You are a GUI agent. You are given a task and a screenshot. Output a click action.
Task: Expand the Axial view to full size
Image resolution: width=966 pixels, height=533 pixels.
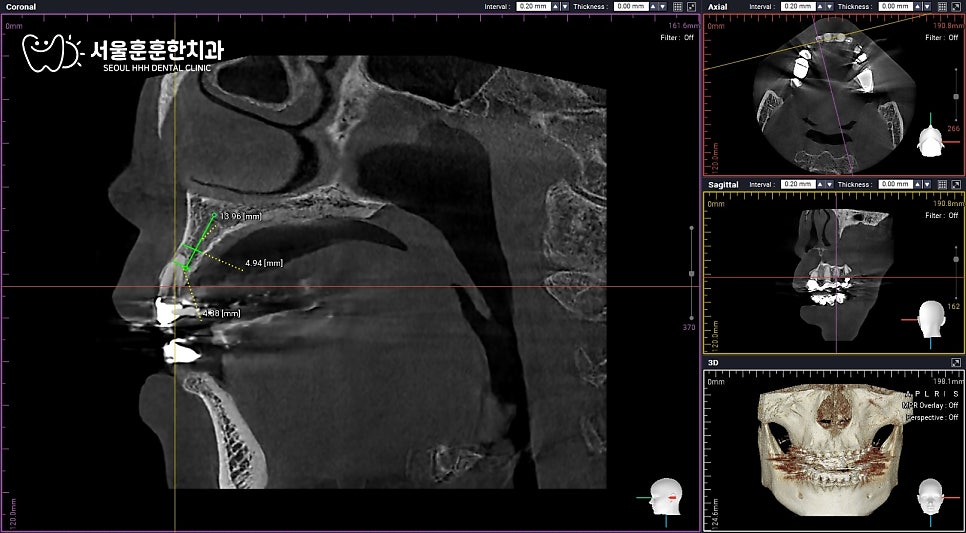coord(956,7)
